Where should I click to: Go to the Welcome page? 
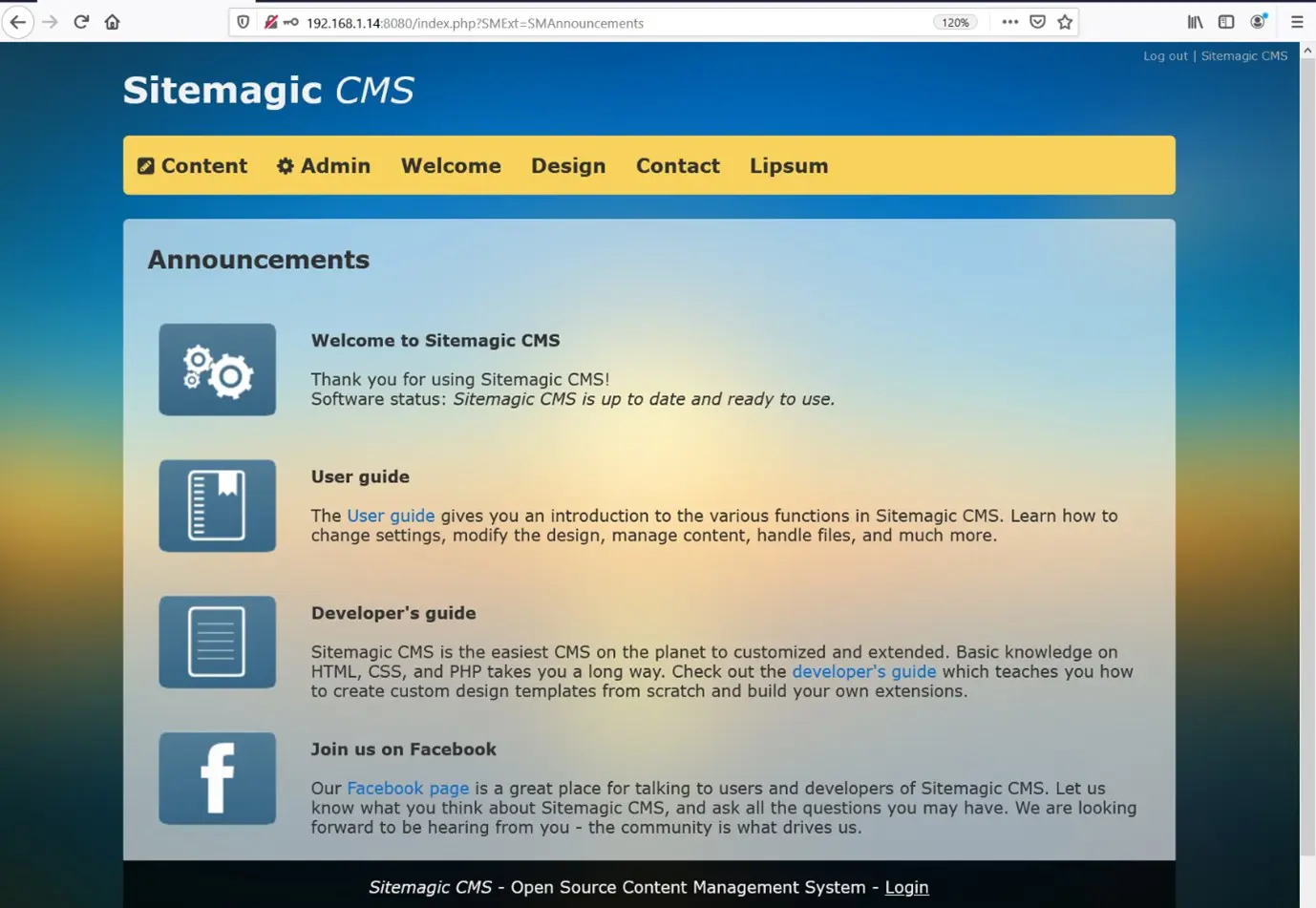tap(451, 166)
